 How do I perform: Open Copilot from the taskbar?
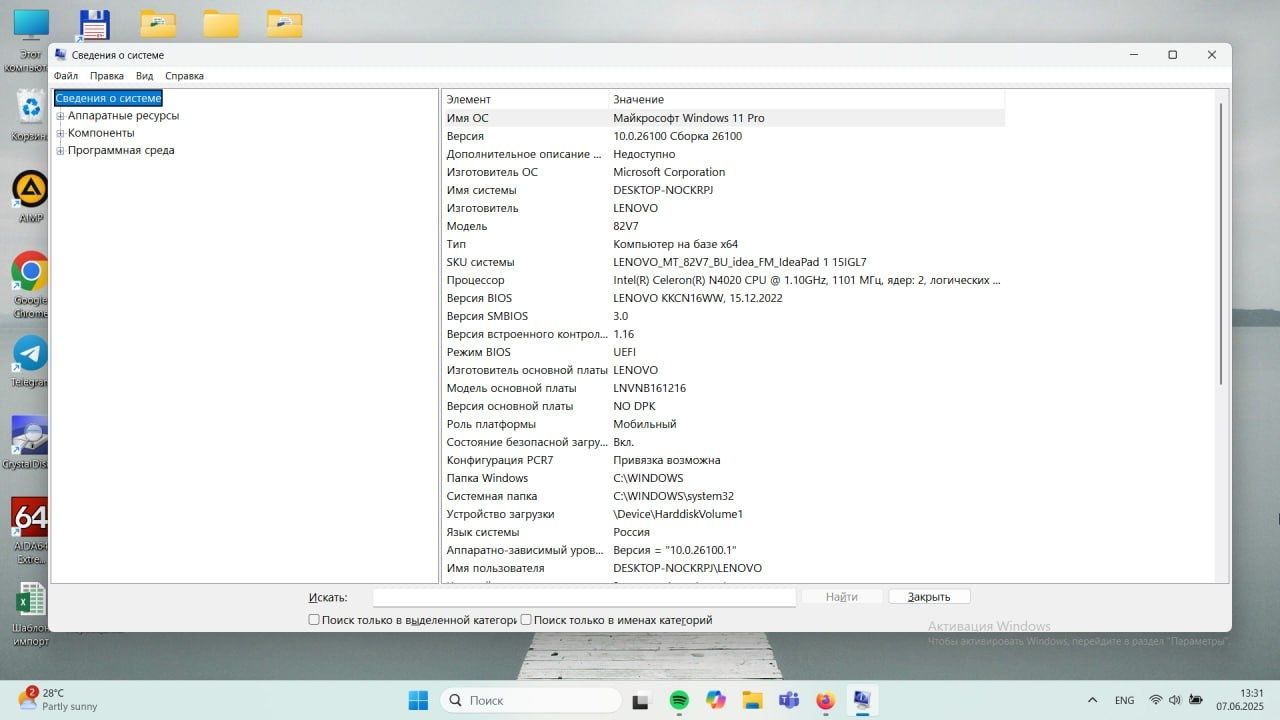pyautogui.click(x=715, y=700)
